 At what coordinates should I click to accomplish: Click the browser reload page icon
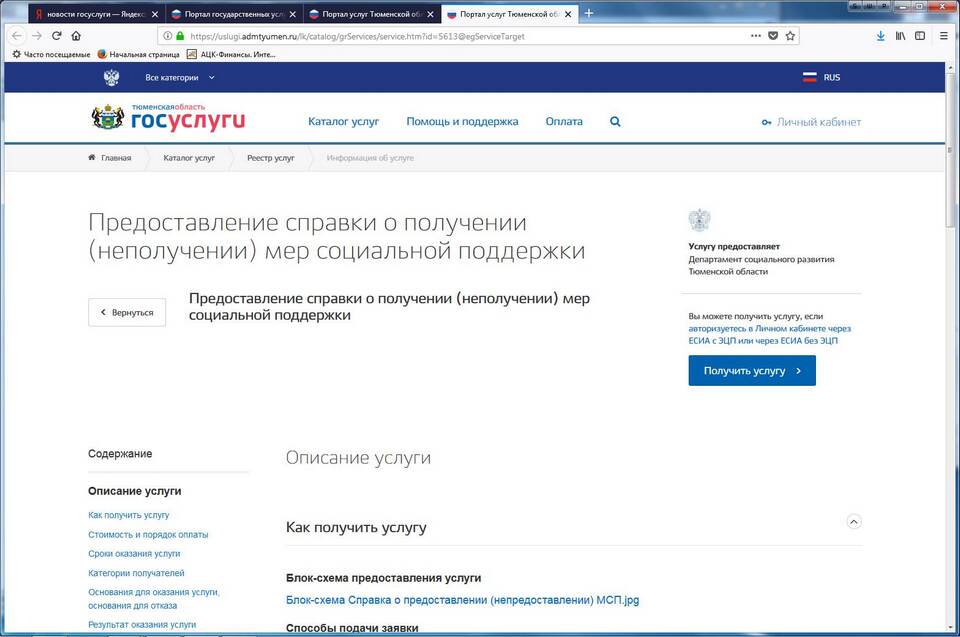coord(57,35)
